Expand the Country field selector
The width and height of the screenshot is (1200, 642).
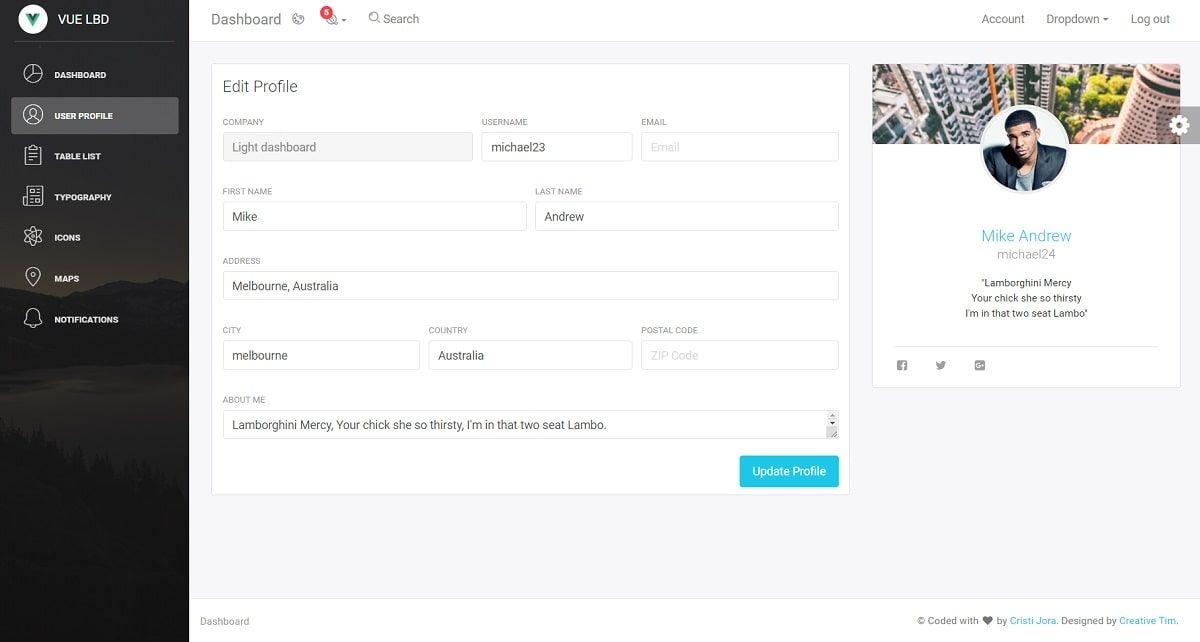point(530,355)
